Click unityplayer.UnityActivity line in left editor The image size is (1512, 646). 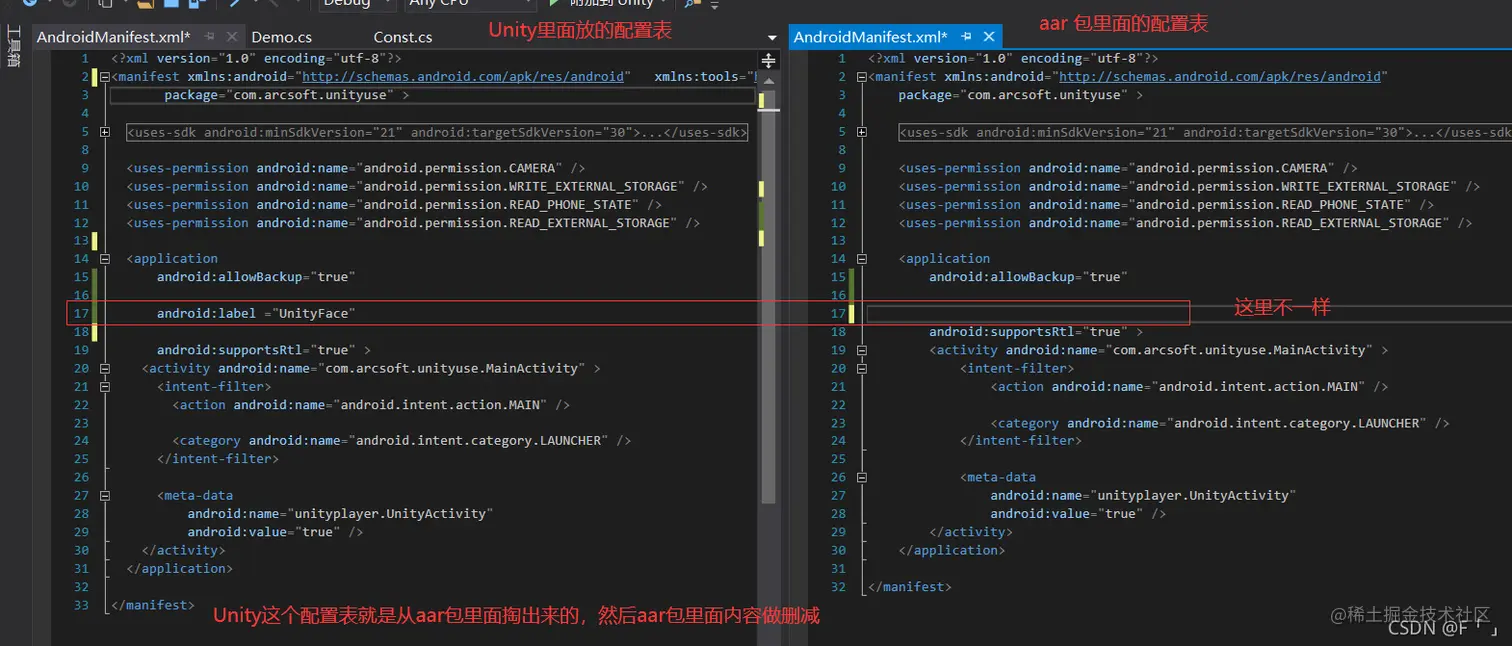pyautogui.click(x=340, y=513)
